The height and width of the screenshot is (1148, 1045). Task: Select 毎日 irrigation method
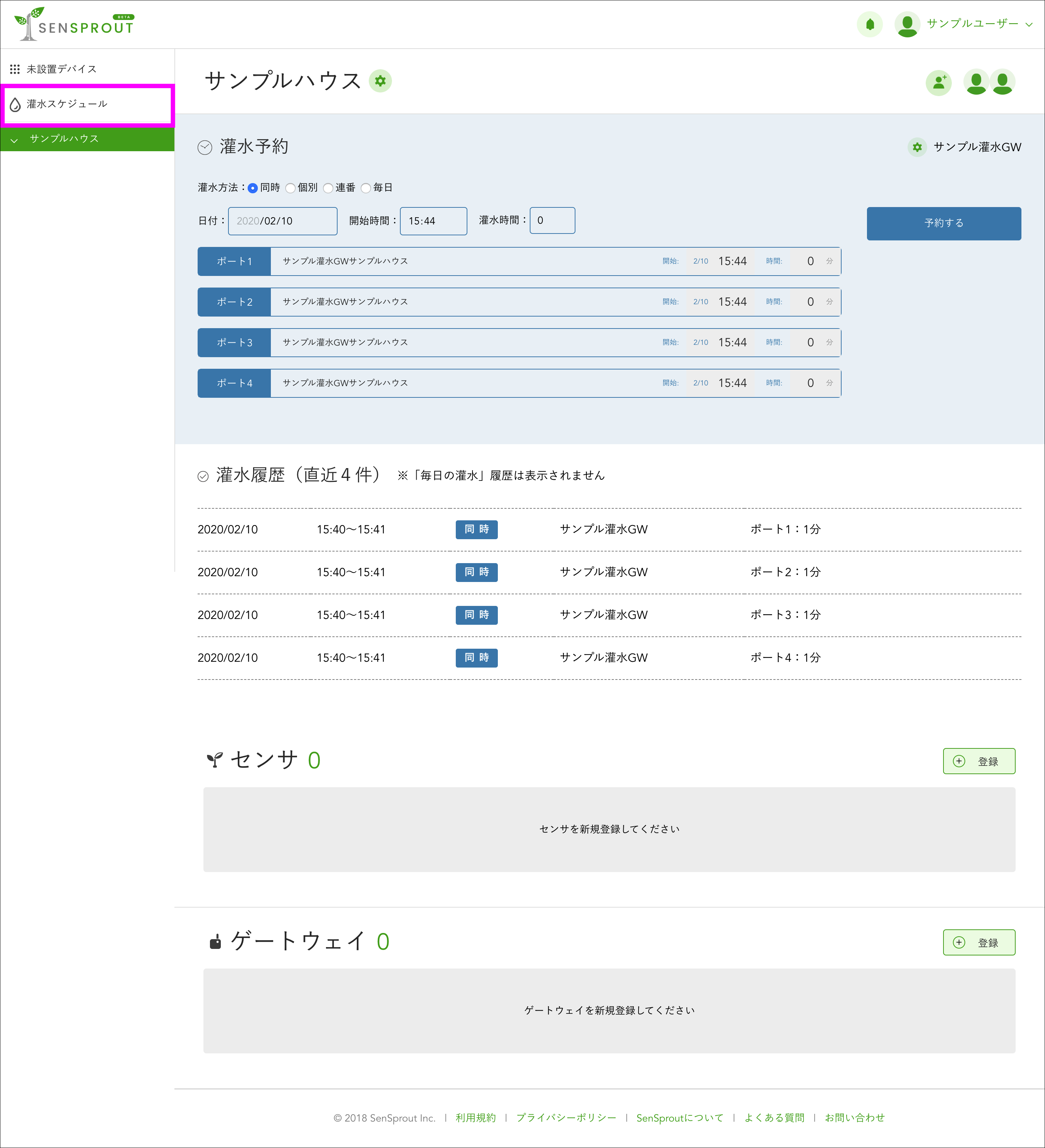pos(365,188)
